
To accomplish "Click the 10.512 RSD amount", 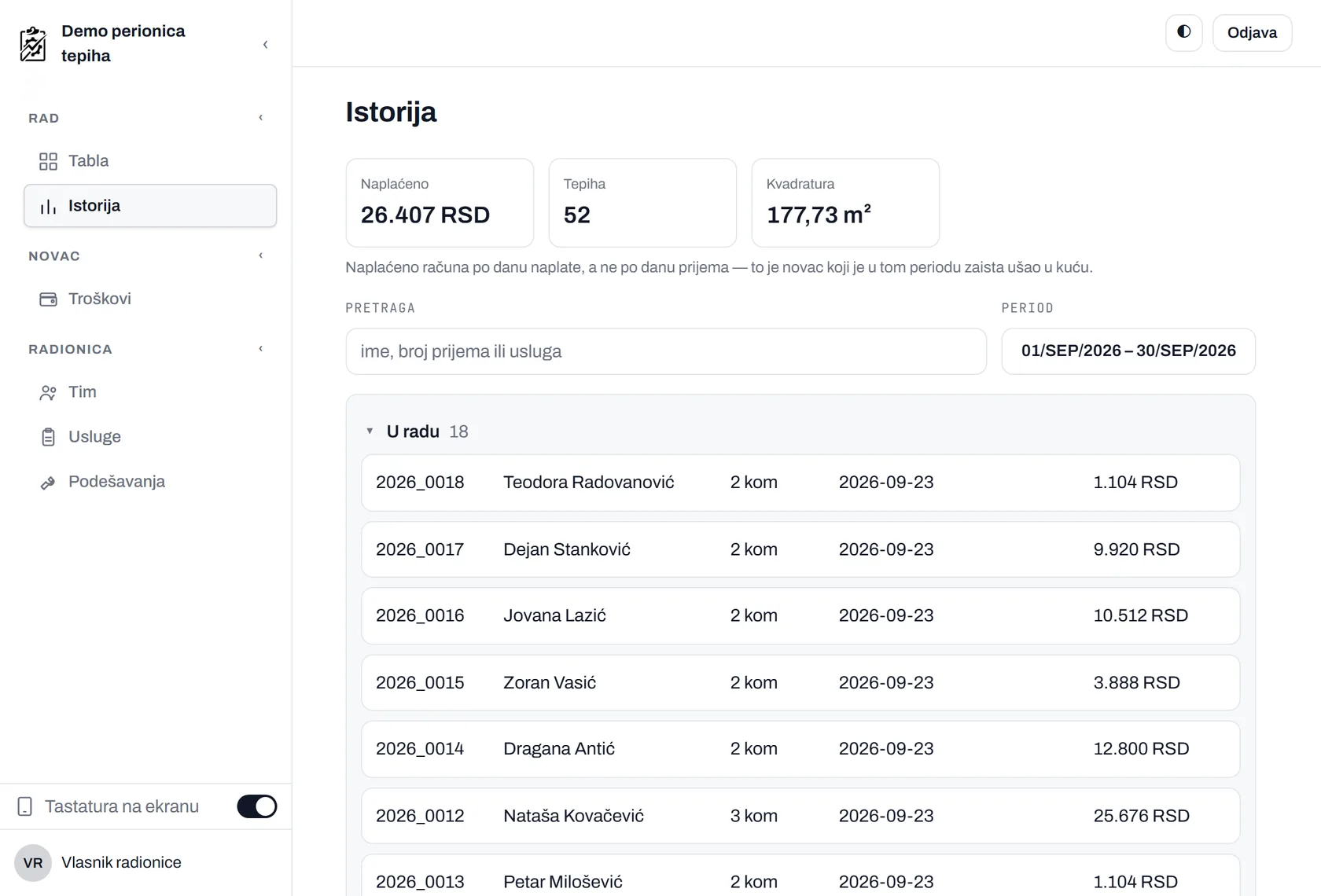I will pyautogui.click(x=1141, y=616).
